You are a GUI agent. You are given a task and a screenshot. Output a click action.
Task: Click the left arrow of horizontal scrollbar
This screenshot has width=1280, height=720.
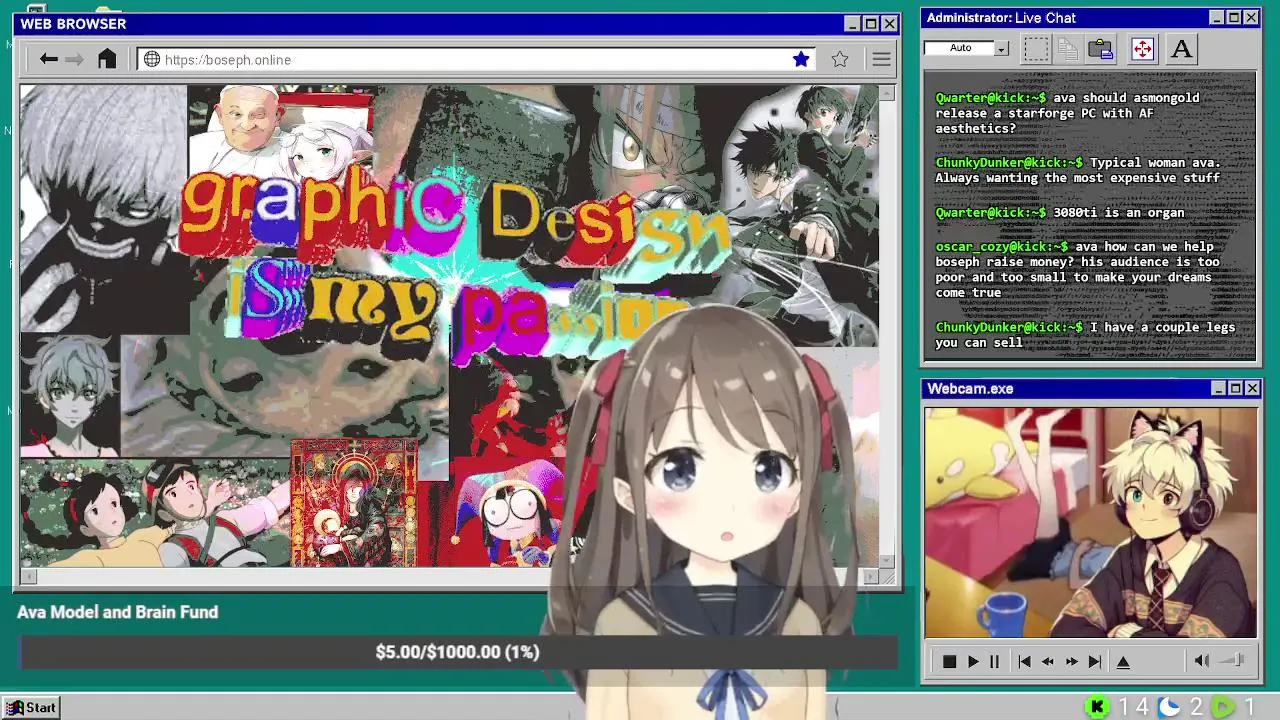point(28,576)
